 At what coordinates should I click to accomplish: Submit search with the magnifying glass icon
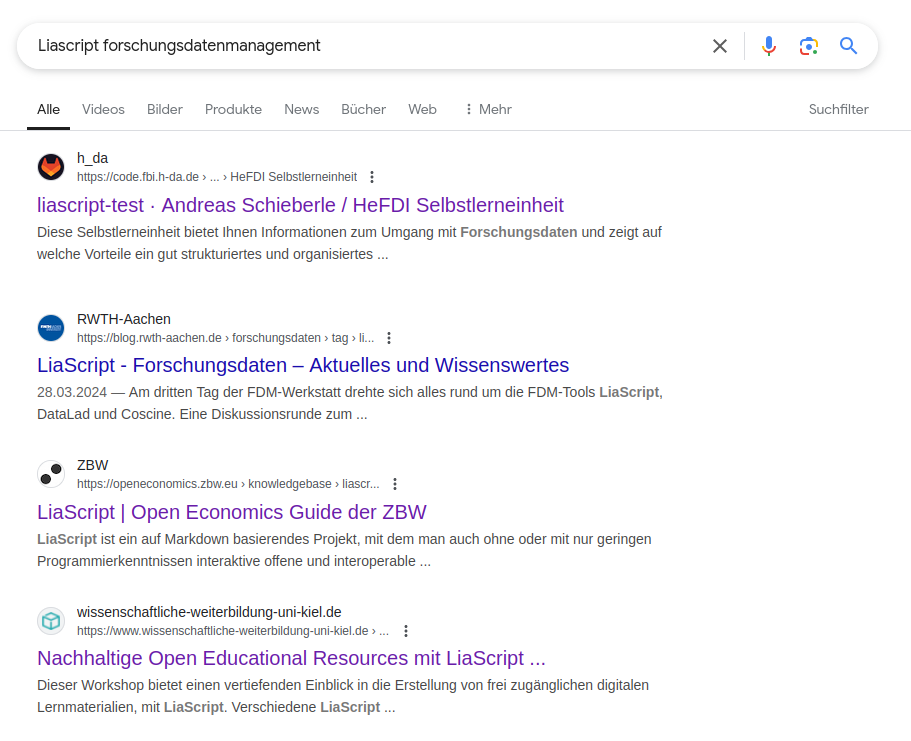(848, 45)
